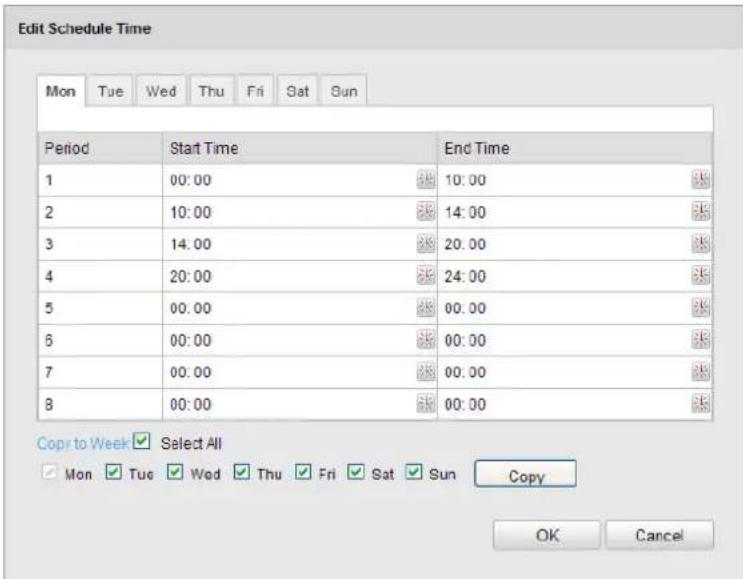This screenshot has height=579, width=743.
Task: Click the Start Time column header
Action: [299, 148]
